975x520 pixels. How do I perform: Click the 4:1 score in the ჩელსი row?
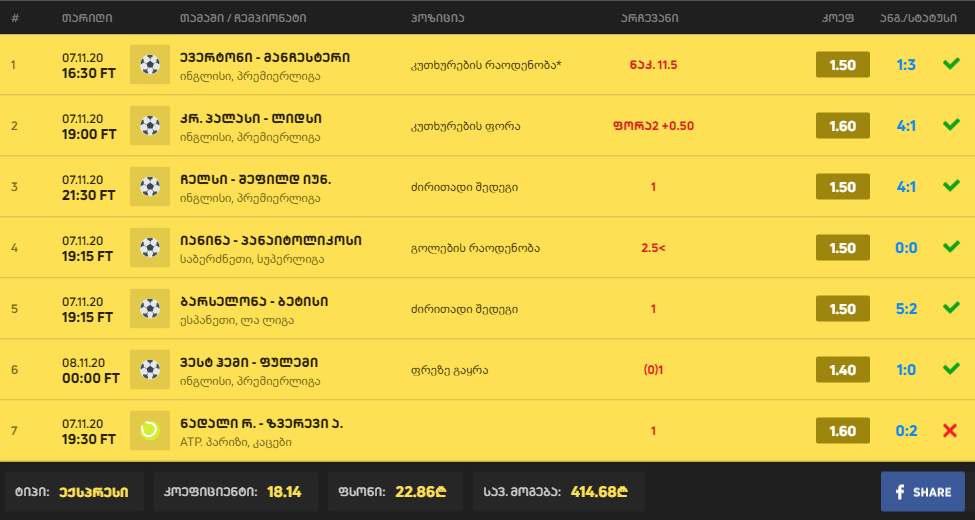(x=906, y=187)
